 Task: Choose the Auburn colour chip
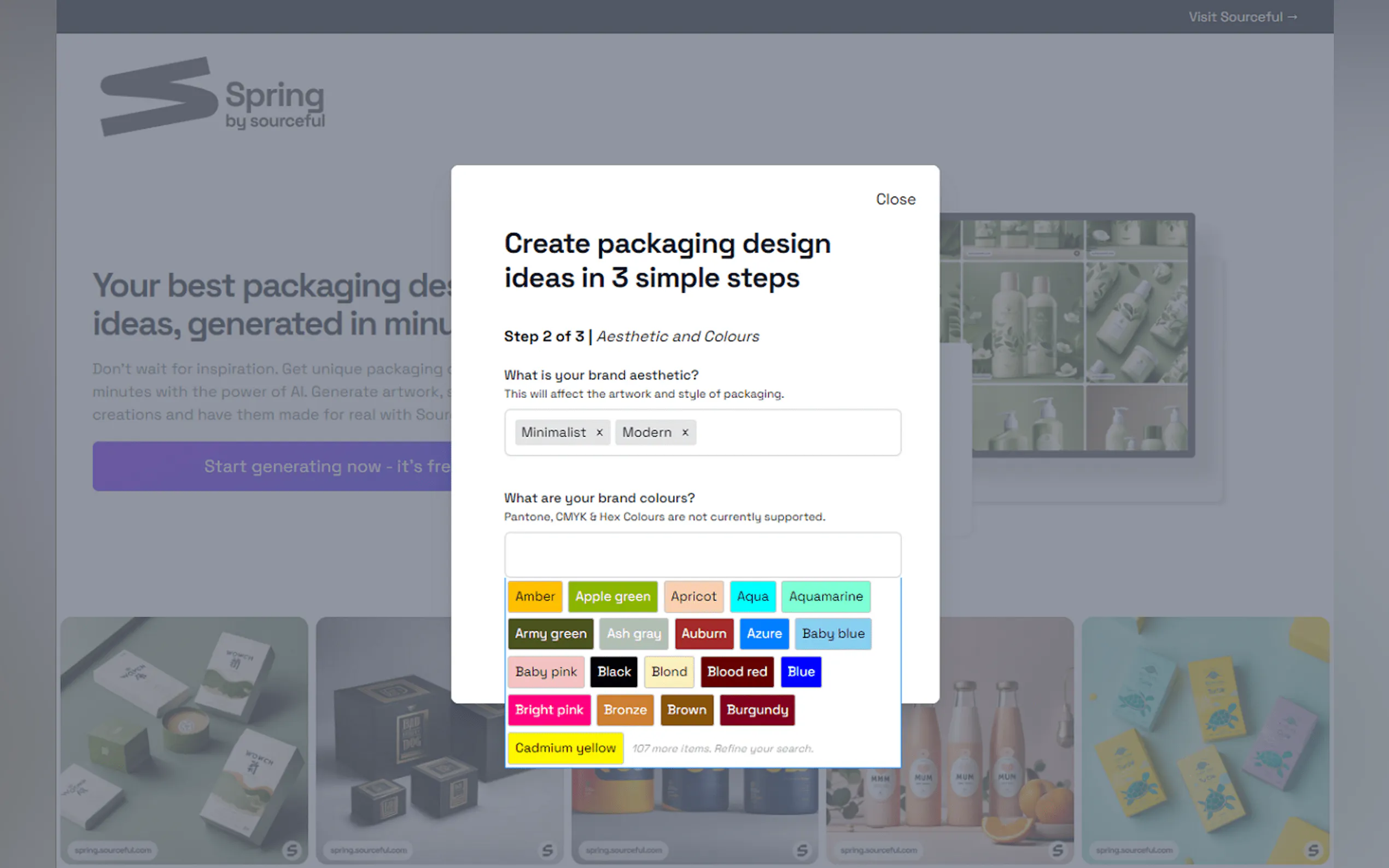pos(703,634)
